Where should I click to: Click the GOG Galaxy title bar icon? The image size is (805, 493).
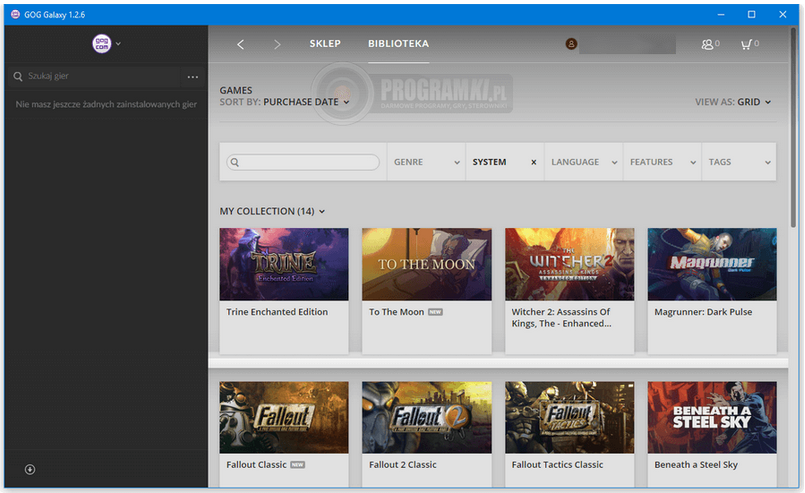(15, 14)
